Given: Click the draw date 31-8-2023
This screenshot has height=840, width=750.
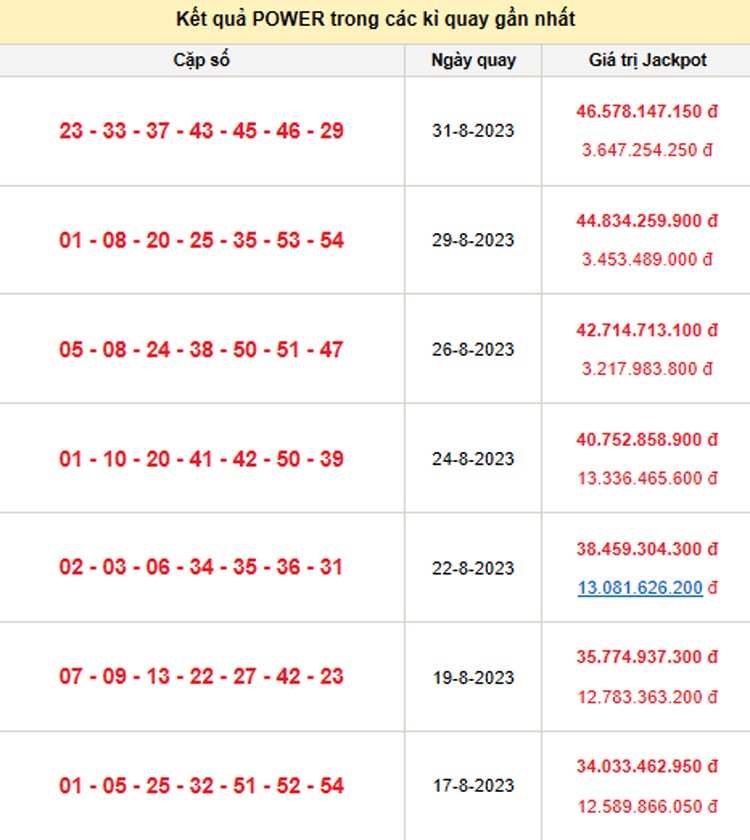Looking at the screenshot, I should (473, 131).
